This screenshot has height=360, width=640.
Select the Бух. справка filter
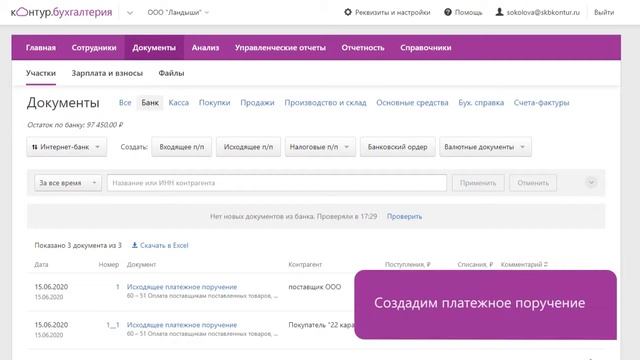pyautogui.click(x=481, y=103)
